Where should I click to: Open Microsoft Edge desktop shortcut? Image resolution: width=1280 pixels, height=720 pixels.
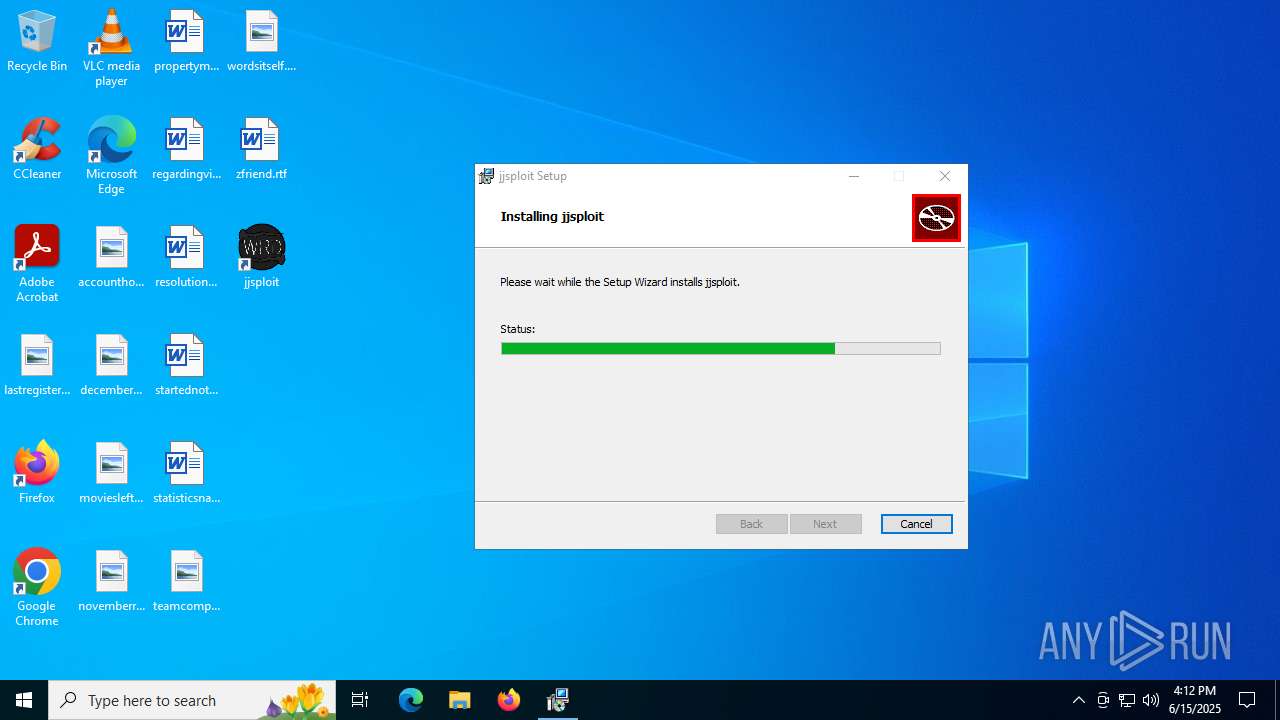tap(111, 156)
